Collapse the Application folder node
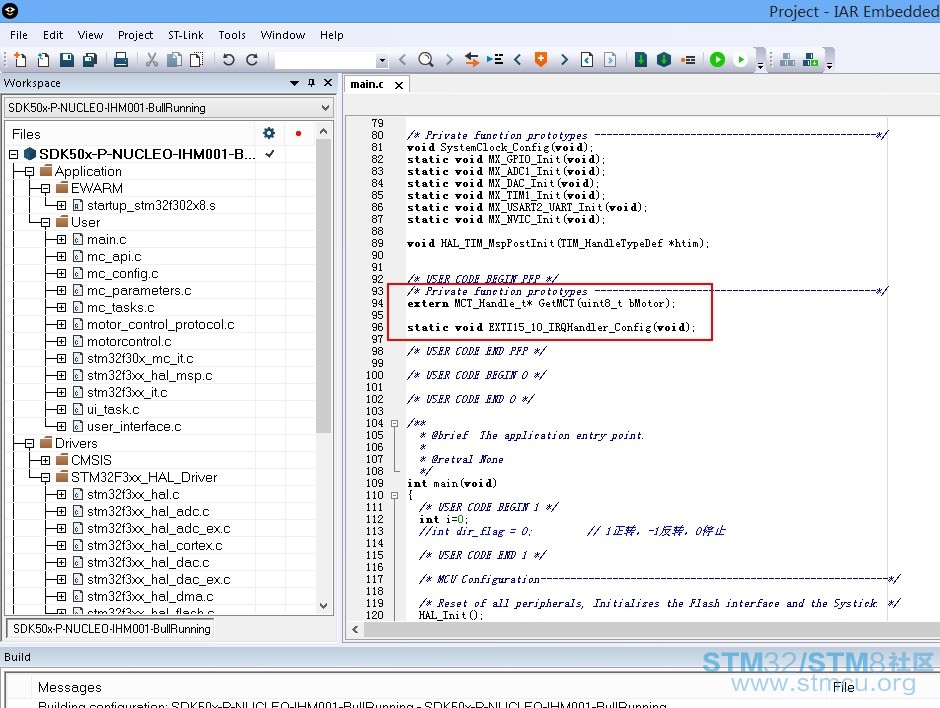 click(x=29, y=171)
